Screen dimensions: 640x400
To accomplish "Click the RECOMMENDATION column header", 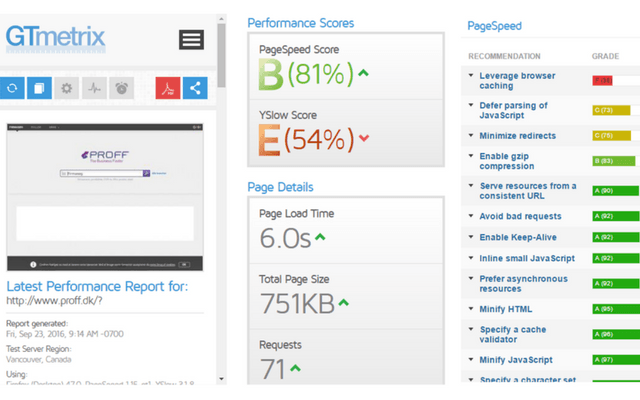I will tap(504, 56).
